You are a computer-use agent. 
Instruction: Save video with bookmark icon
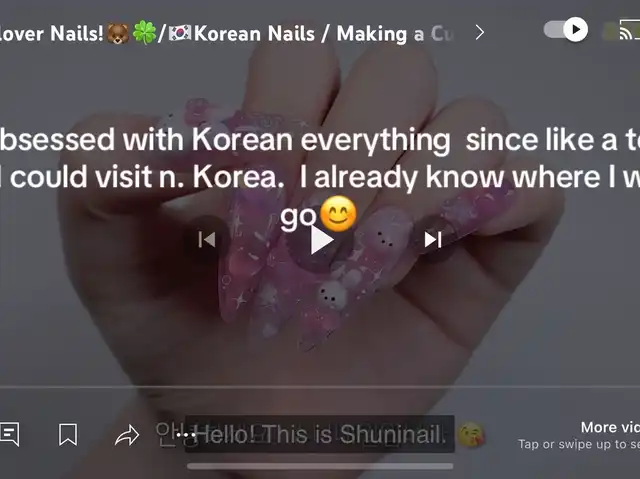click(x=68, y=435)
